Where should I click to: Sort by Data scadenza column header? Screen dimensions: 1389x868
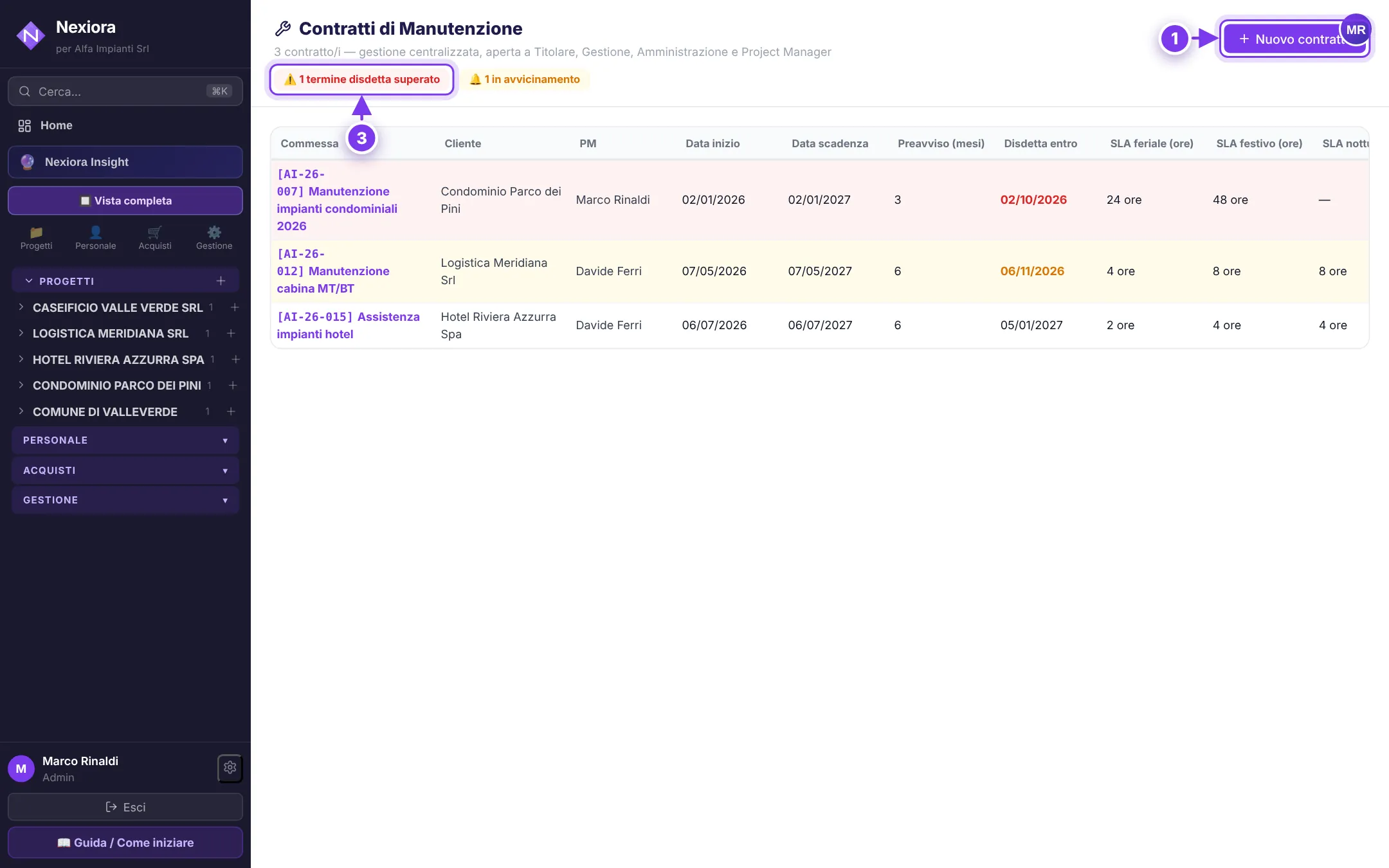pyautogui.click(x=830, y=143)
